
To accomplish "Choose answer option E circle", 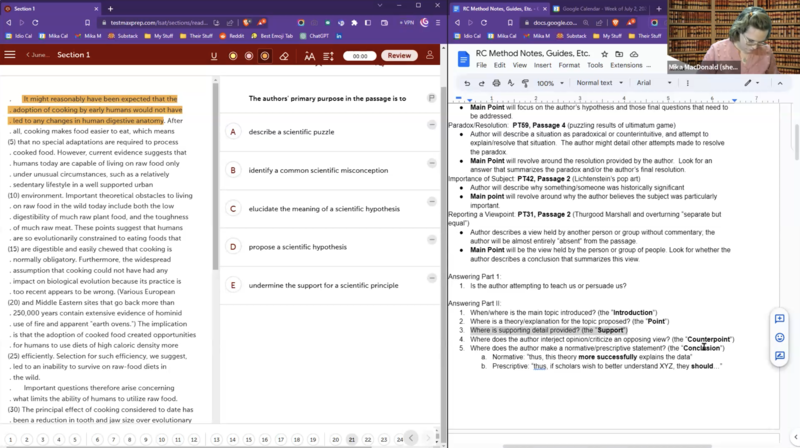I will coord(232,285).
